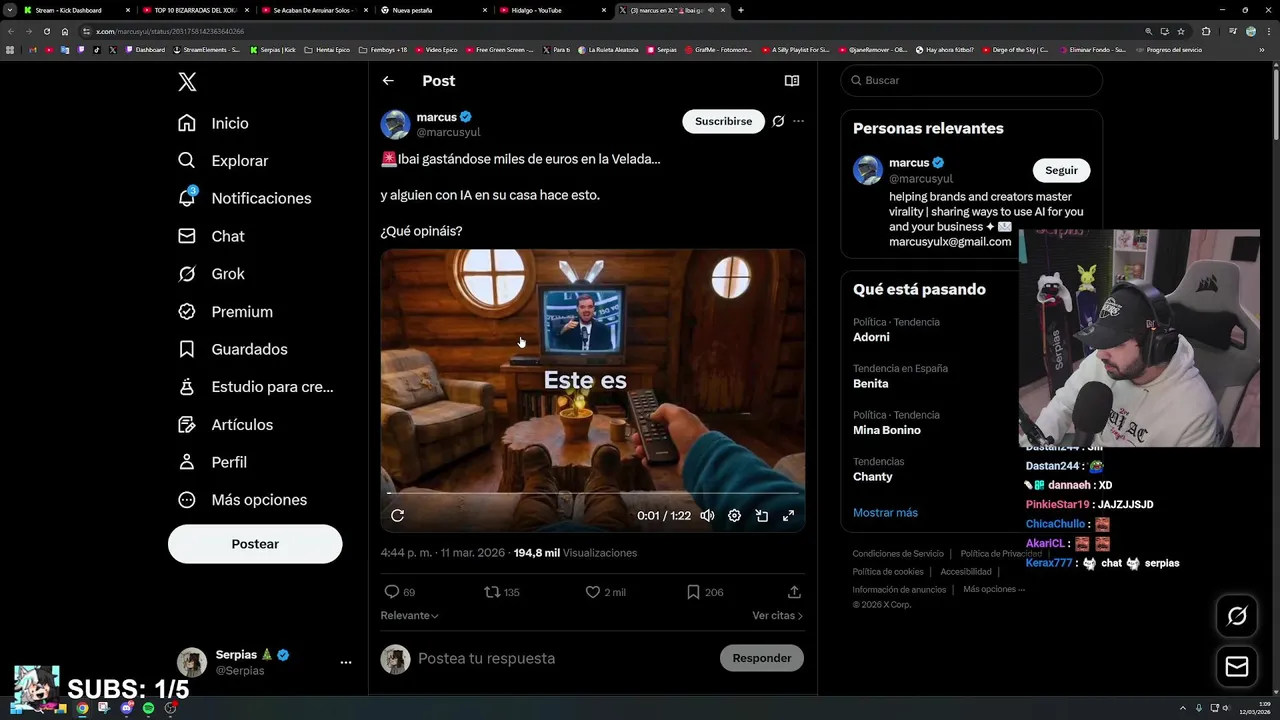Open video settings gear
This screenshot has height=720, width=1280.
coord(734,516)
